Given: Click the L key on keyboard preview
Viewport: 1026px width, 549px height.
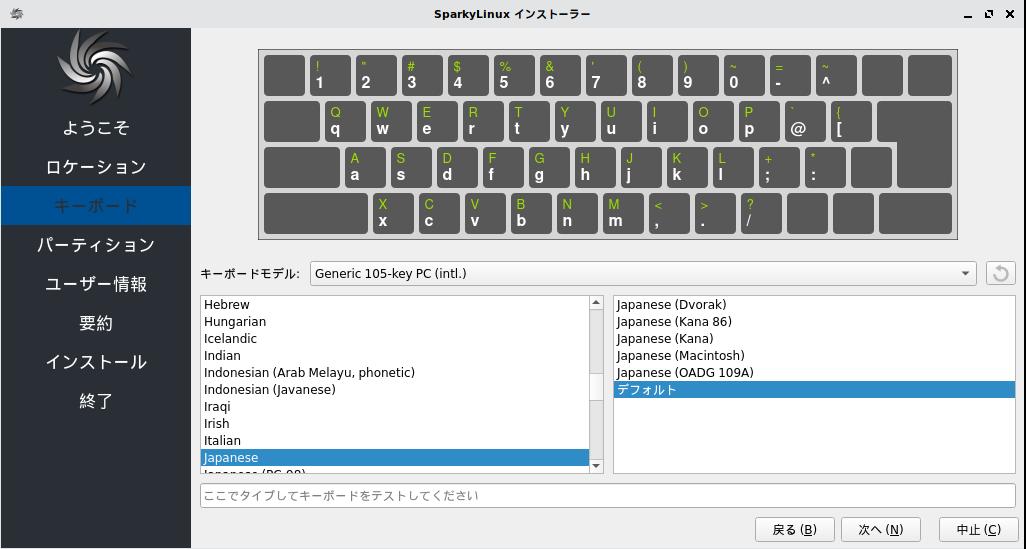Looking at the screenshot, I should [733, 168].
